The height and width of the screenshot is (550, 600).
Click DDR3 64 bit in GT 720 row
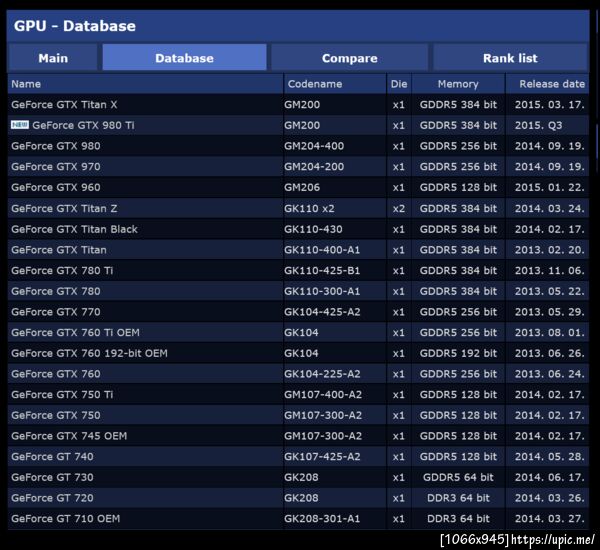458,498
